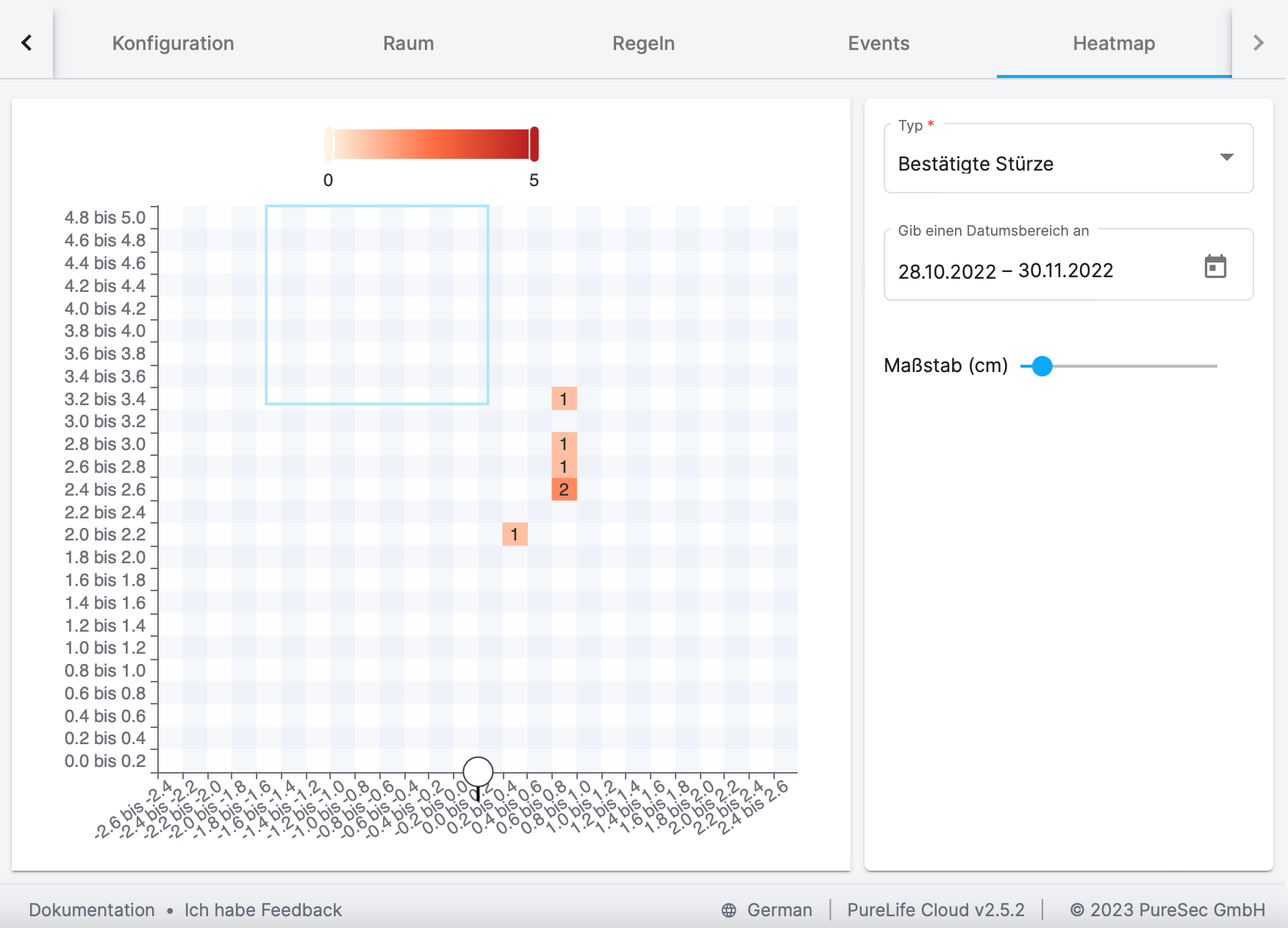Go to the Events tab
The image size is (1288, 928).
coord(879,43)
